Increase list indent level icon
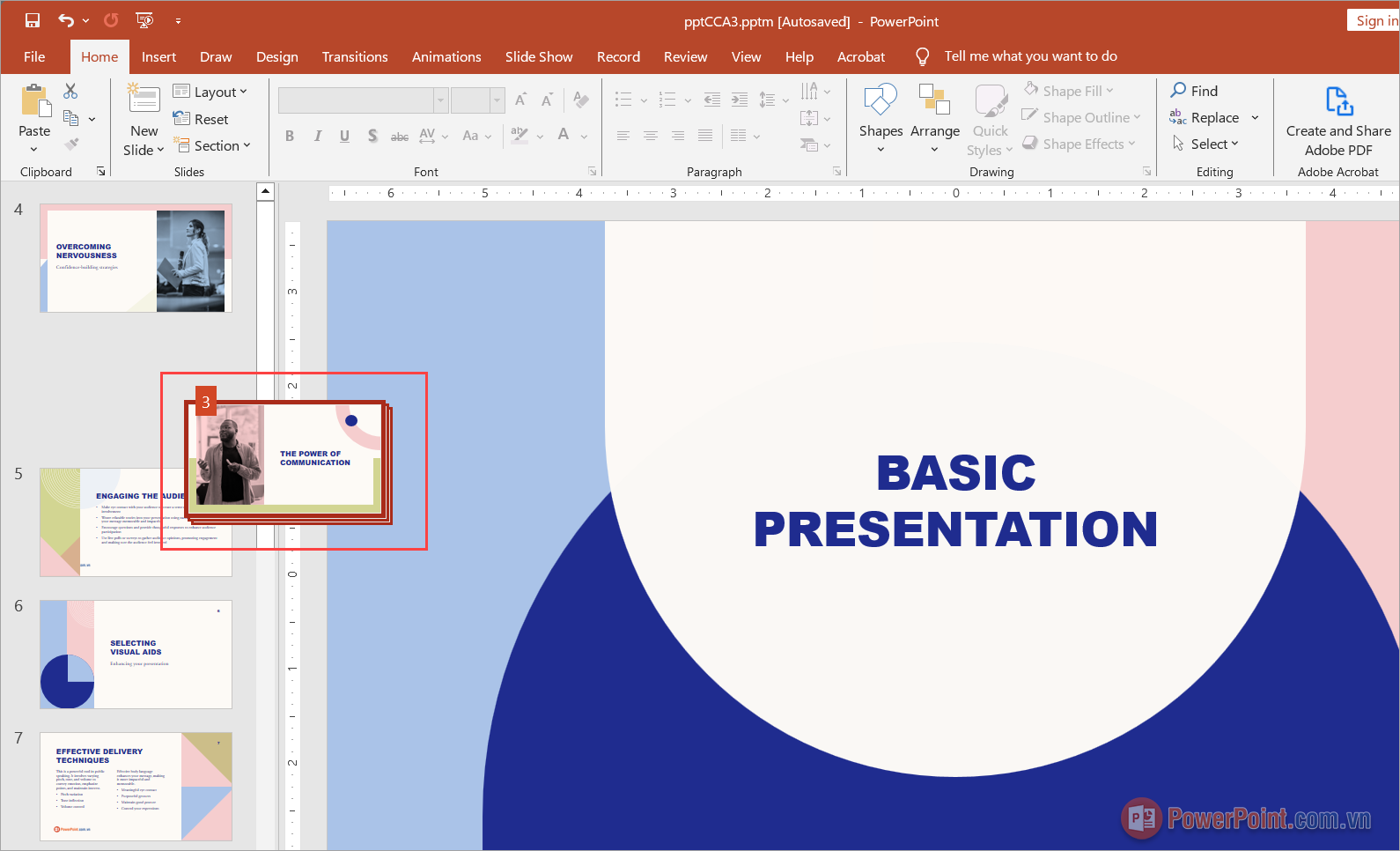The height and width of the screenshot is (851, 1400). tap(740, 100)
